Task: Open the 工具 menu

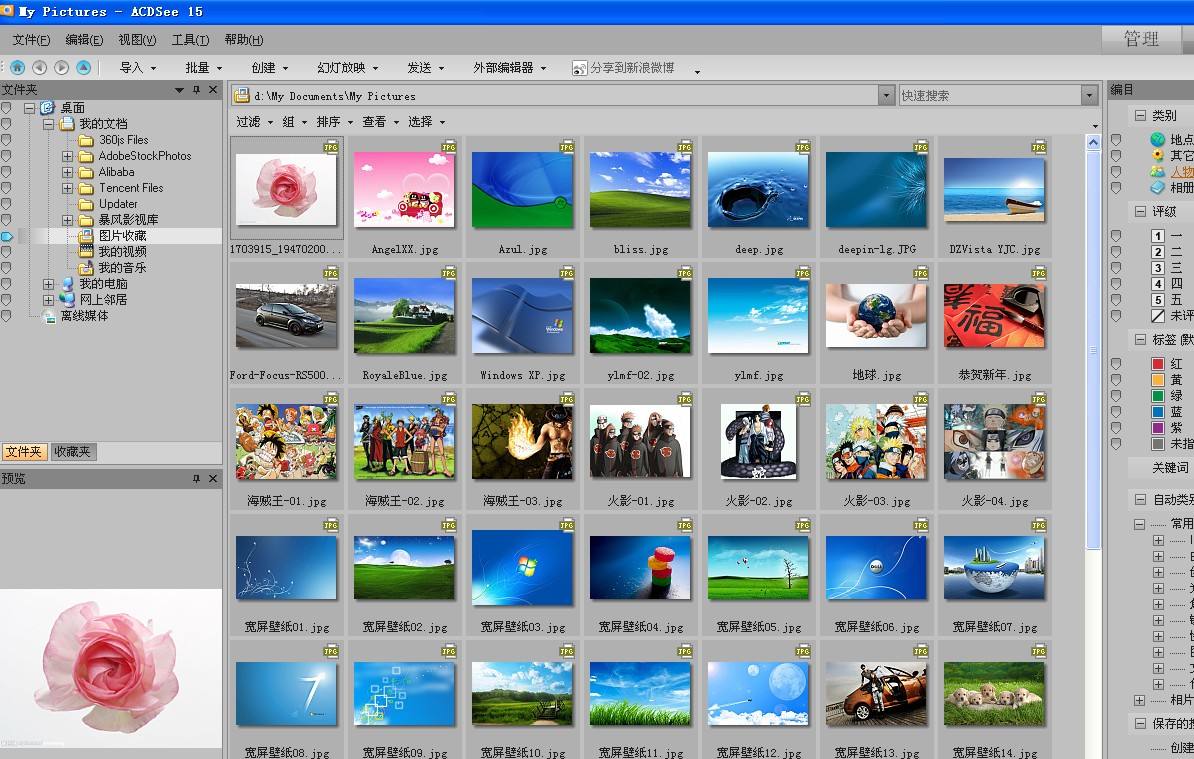Action: pos(189,40)
